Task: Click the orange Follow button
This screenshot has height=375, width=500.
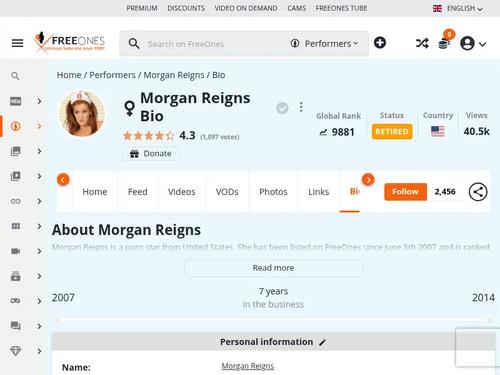Action: point(405,192)
